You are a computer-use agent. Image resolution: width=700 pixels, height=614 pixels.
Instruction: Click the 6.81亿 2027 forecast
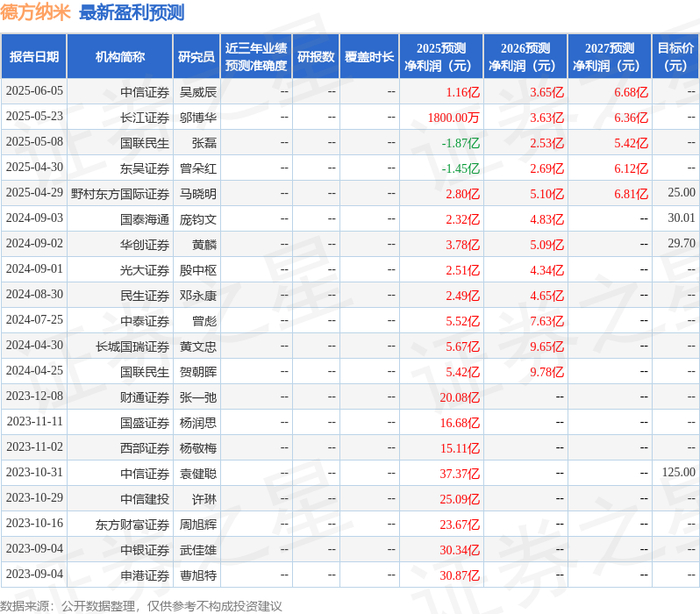631,194
